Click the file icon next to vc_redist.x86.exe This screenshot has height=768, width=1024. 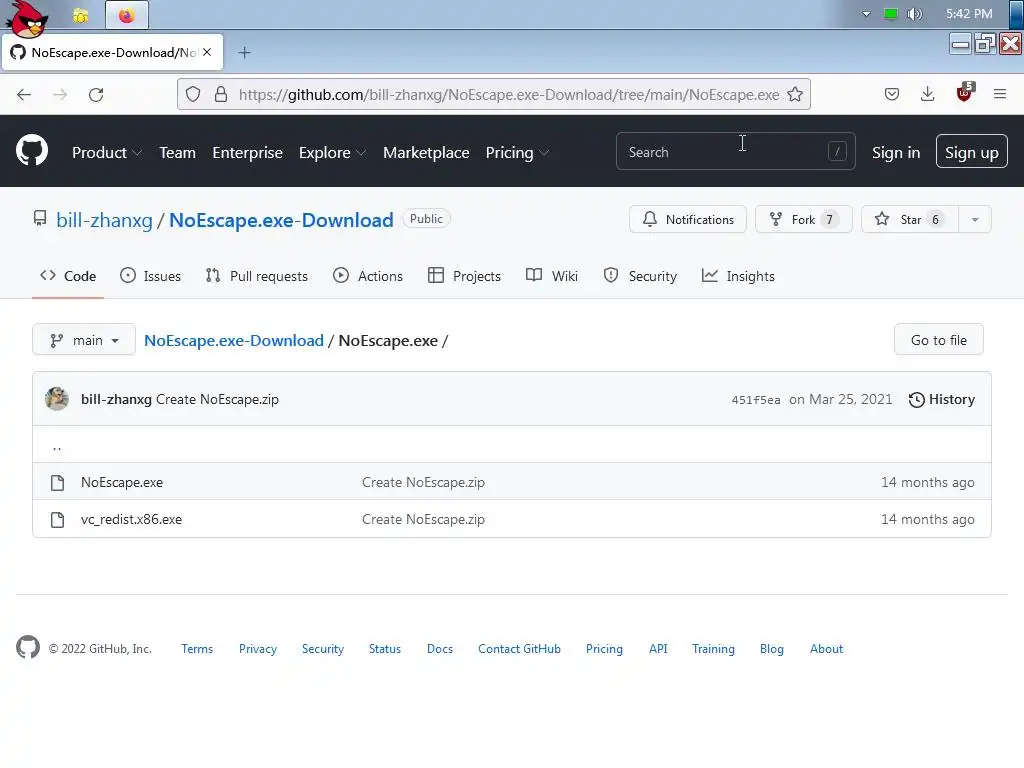click(x=57, y=520)
